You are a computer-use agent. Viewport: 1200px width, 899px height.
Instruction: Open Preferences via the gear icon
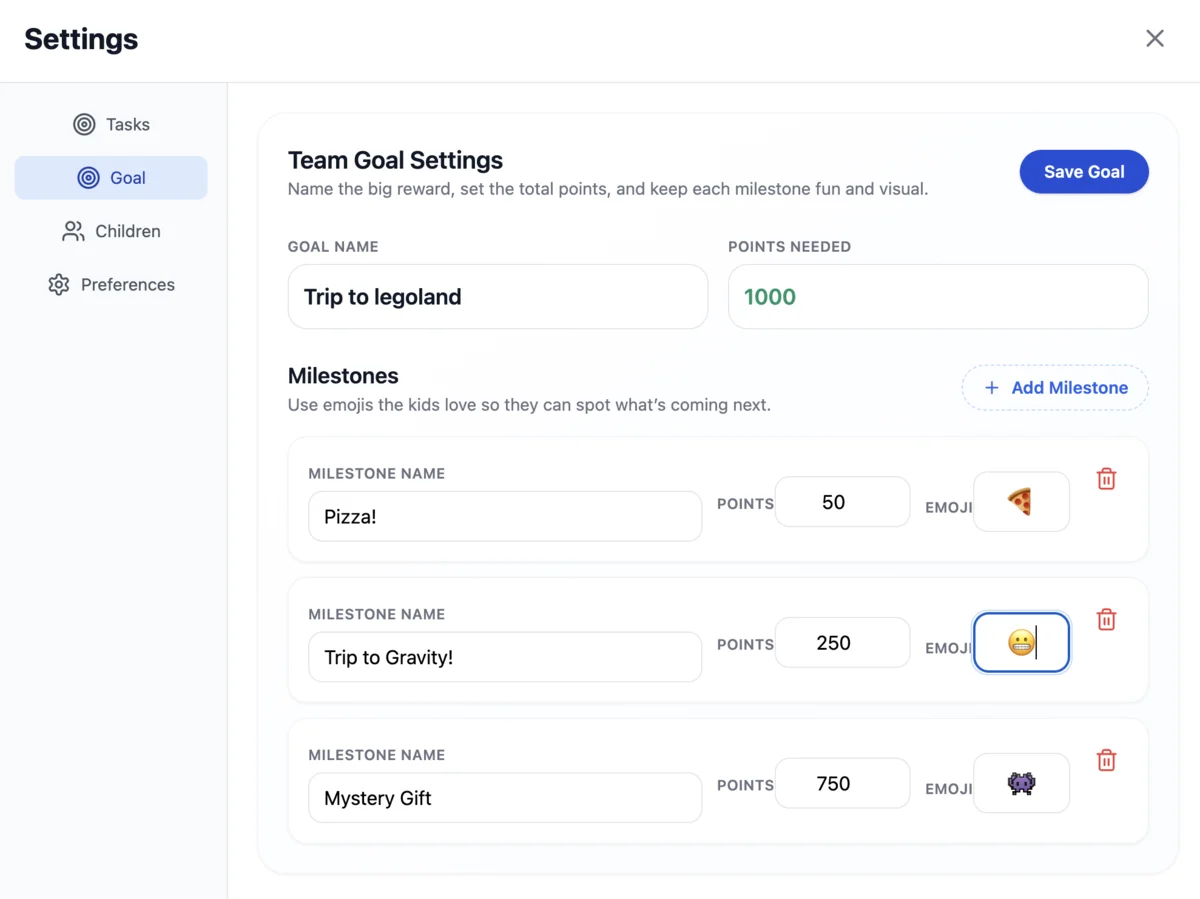point(59,284)
